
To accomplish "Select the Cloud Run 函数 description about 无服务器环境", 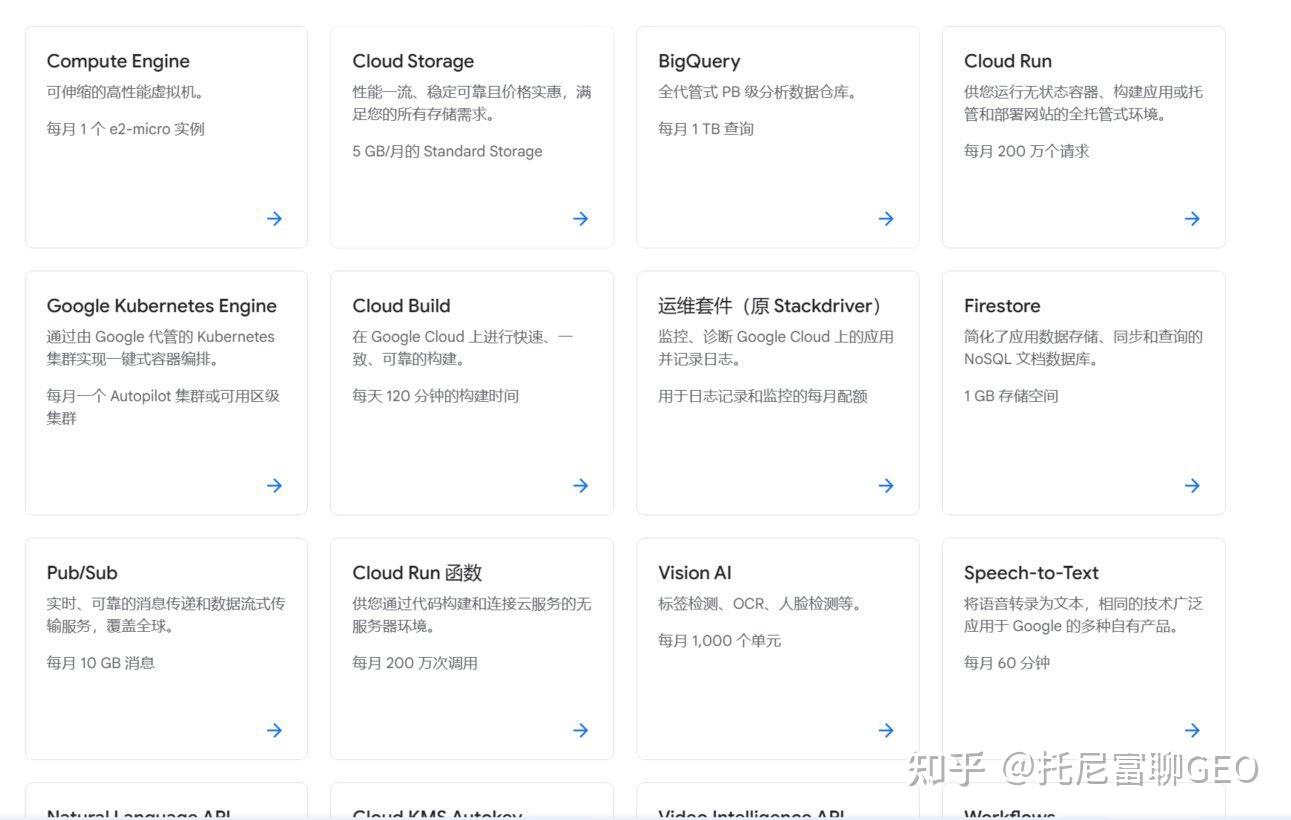I will coord(472,615).
